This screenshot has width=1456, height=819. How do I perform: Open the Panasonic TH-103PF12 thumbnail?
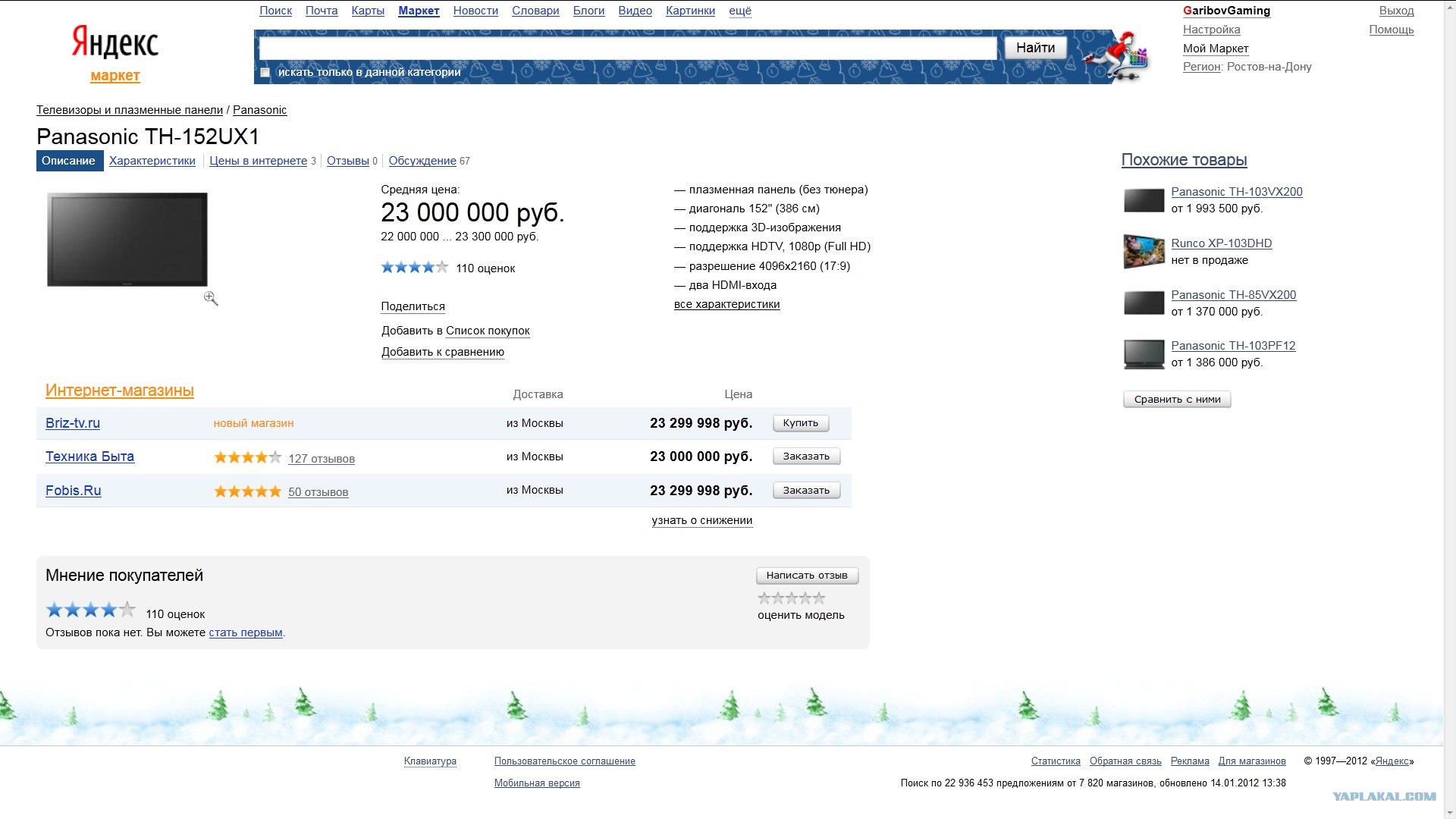pos(1144,354)
